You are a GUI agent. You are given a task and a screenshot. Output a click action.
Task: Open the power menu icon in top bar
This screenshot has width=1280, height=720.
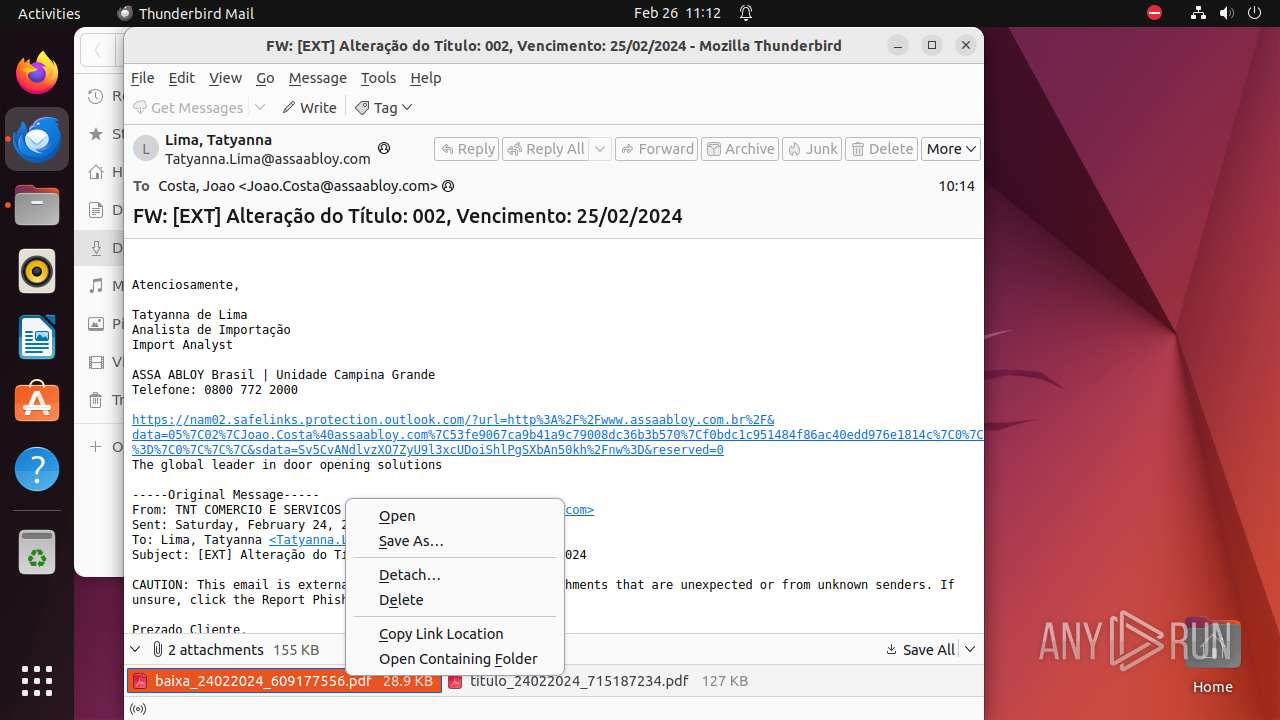(x=1253, y=13)
